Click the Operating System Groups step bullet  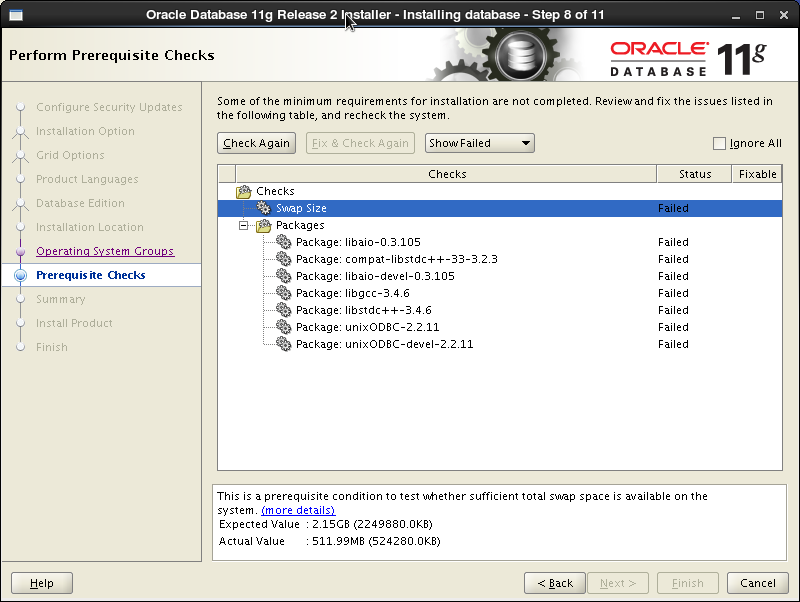click(x=20, y=252)
